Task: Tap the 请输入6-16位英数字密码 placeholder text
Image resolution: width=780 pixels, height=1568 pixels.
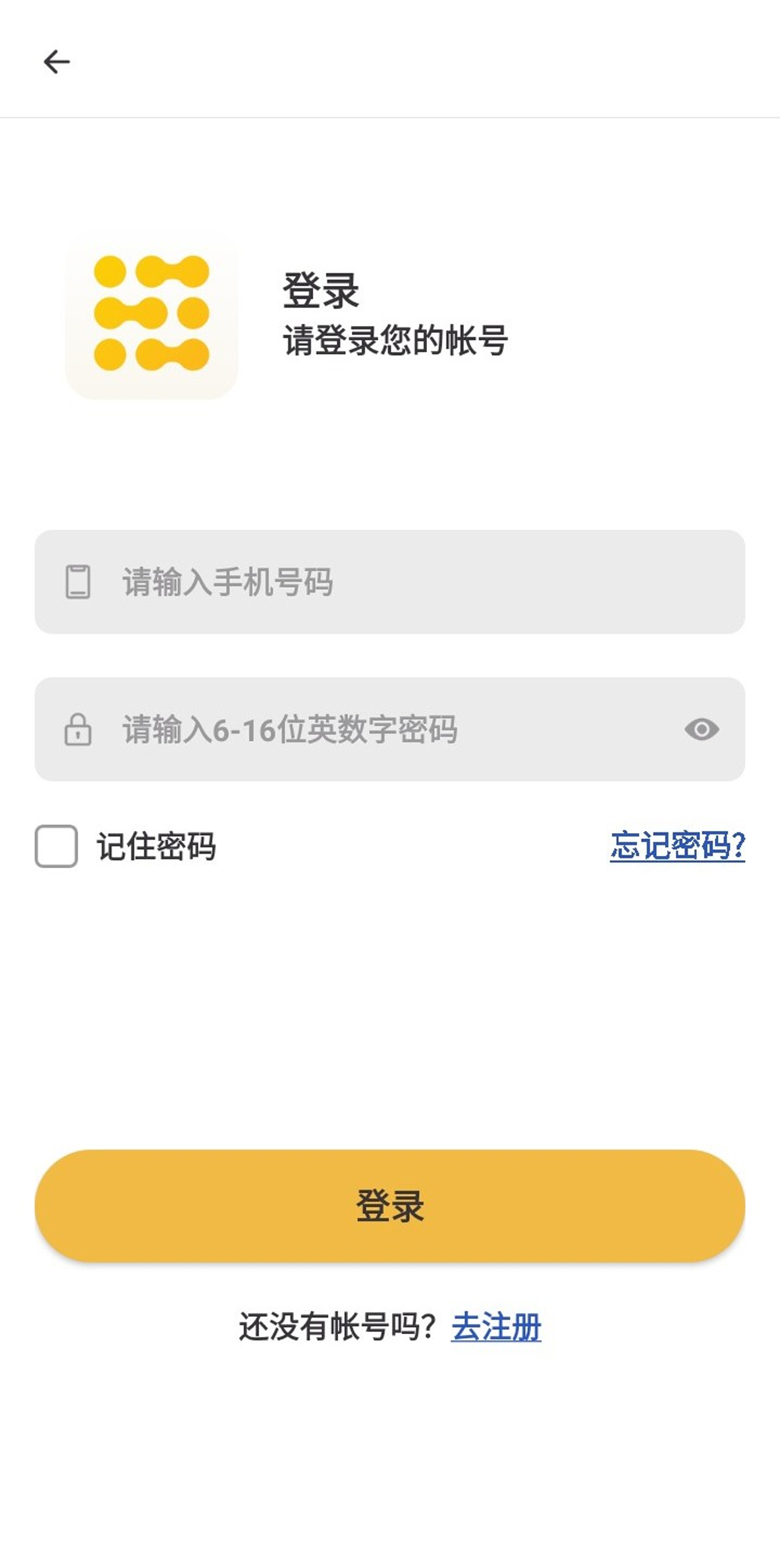Action: point(290,730)
